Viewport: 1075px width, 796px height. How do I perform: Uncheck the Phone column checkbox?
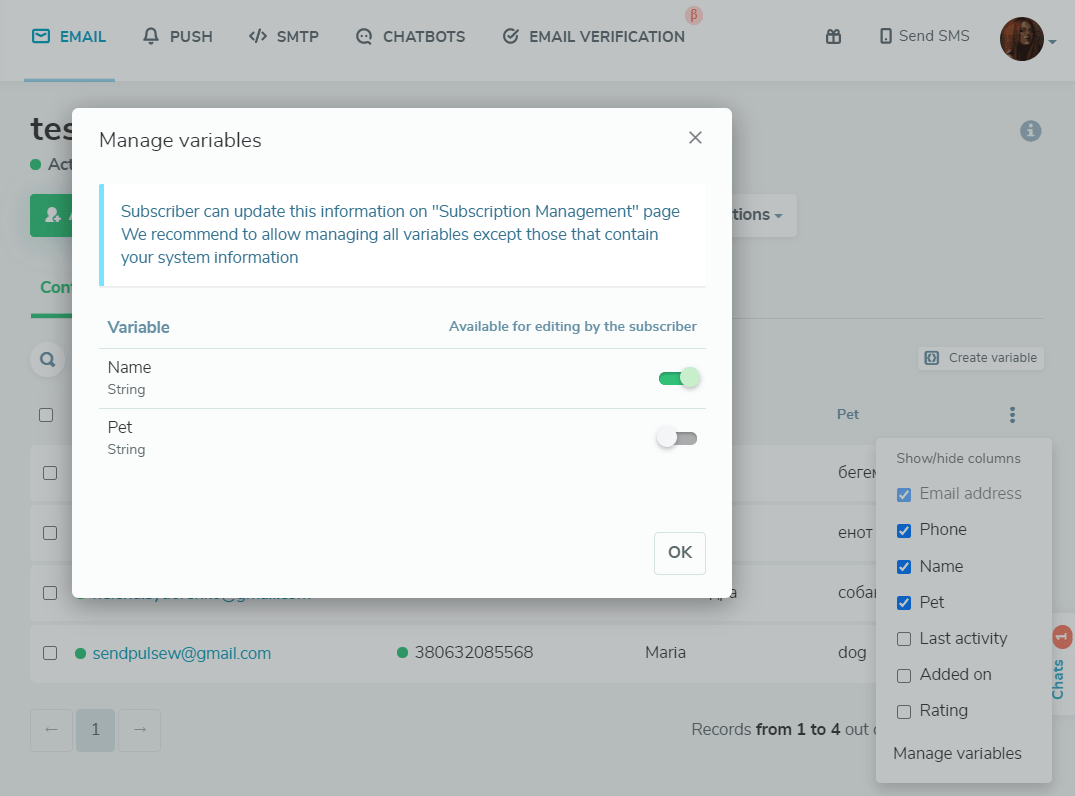[904, 530]
